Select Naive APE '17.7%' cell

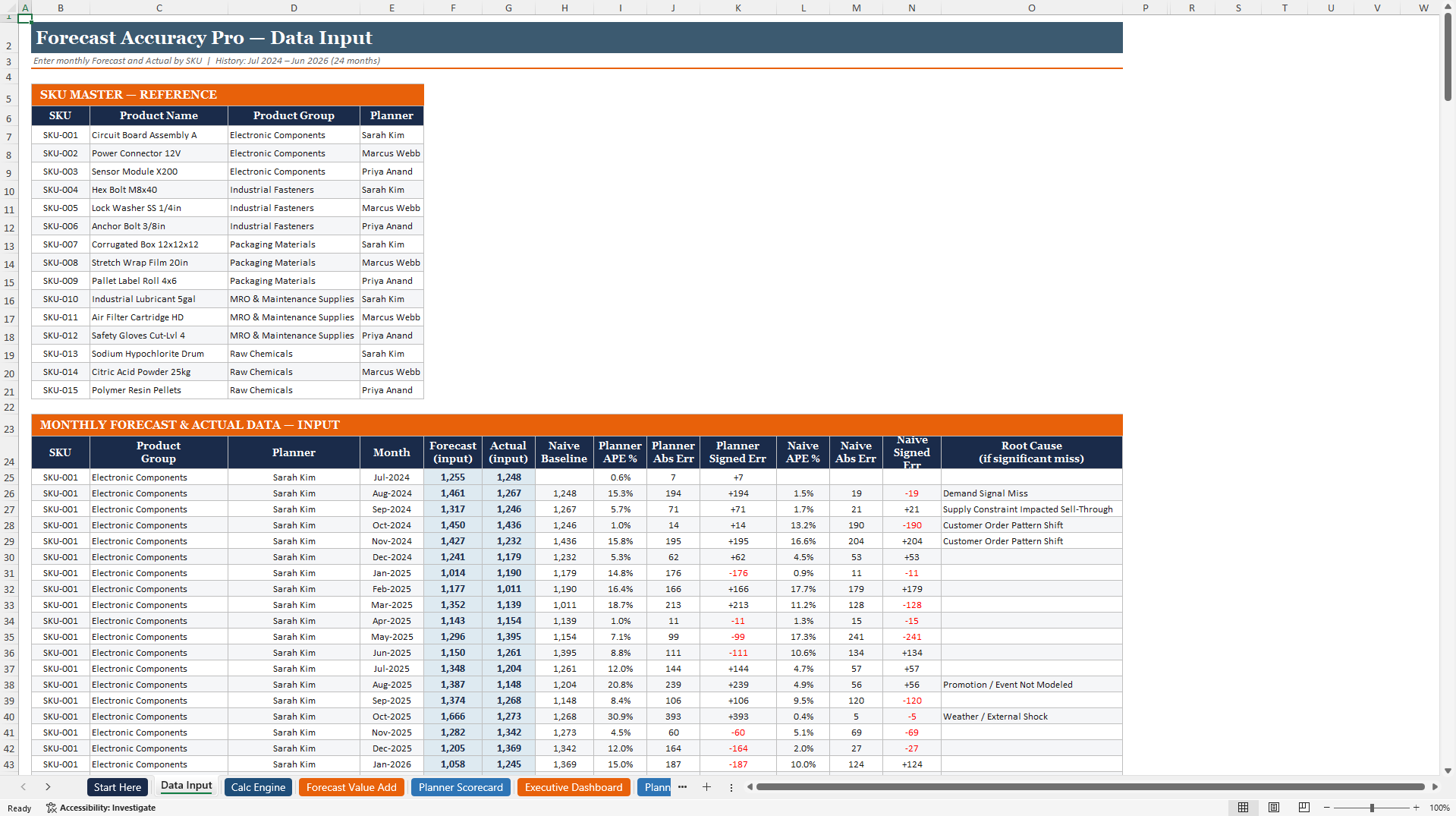[803, 589]
